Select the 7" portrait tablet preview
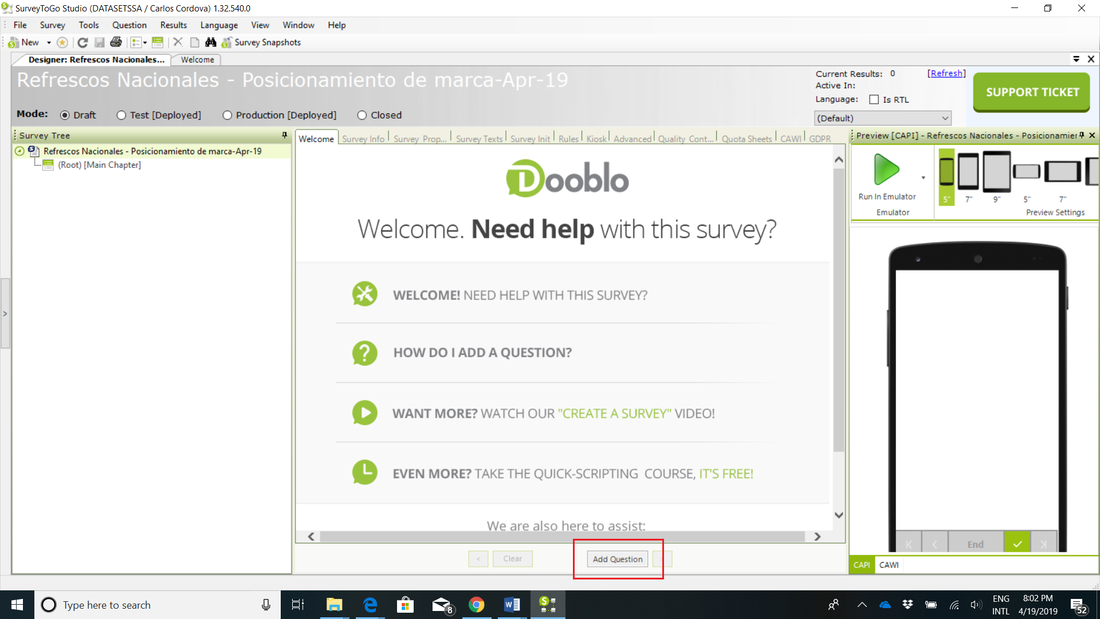 point(968,175)
